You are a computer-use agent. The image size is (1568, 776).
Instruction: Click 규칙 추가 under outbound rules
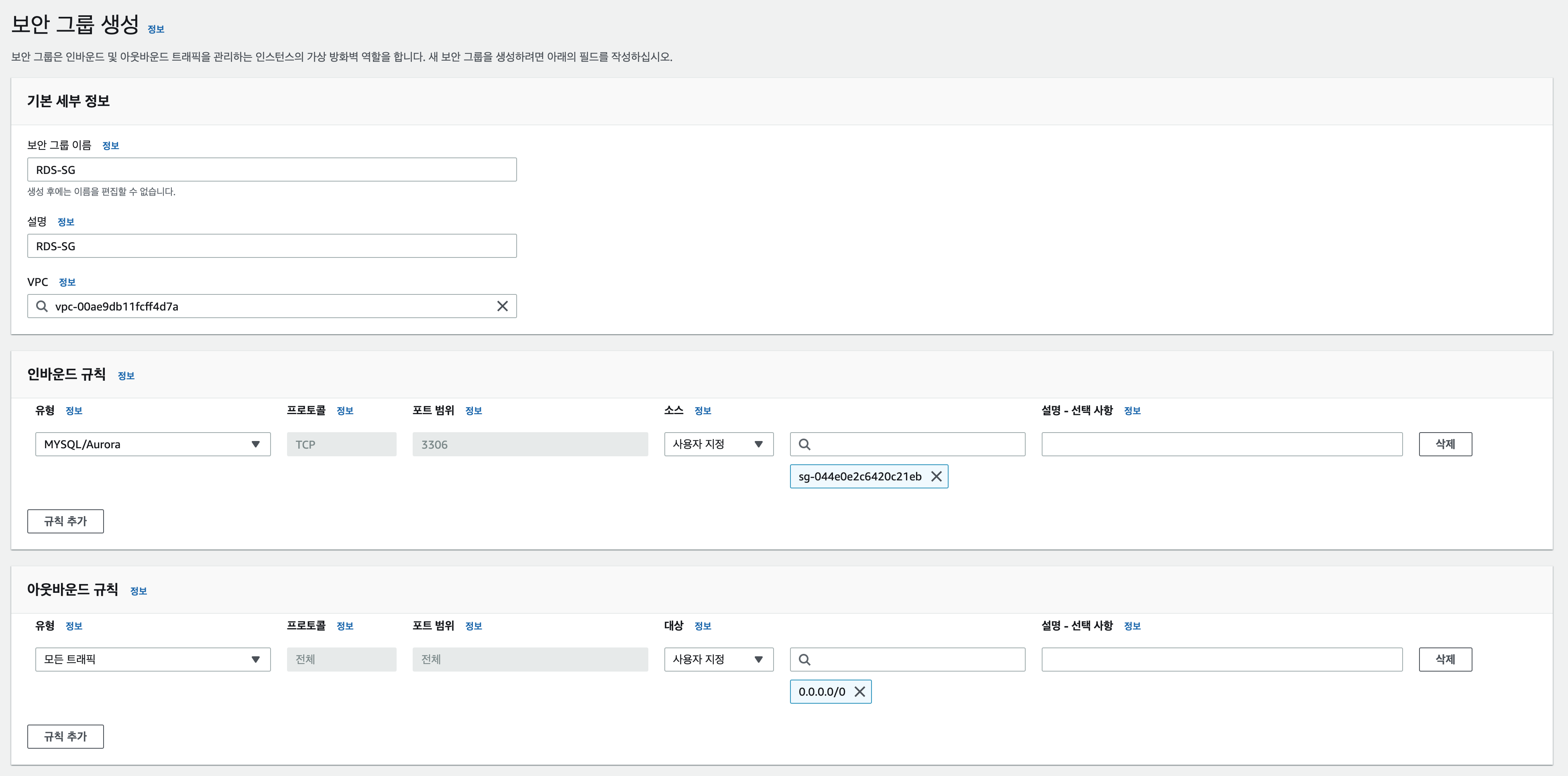65,736
